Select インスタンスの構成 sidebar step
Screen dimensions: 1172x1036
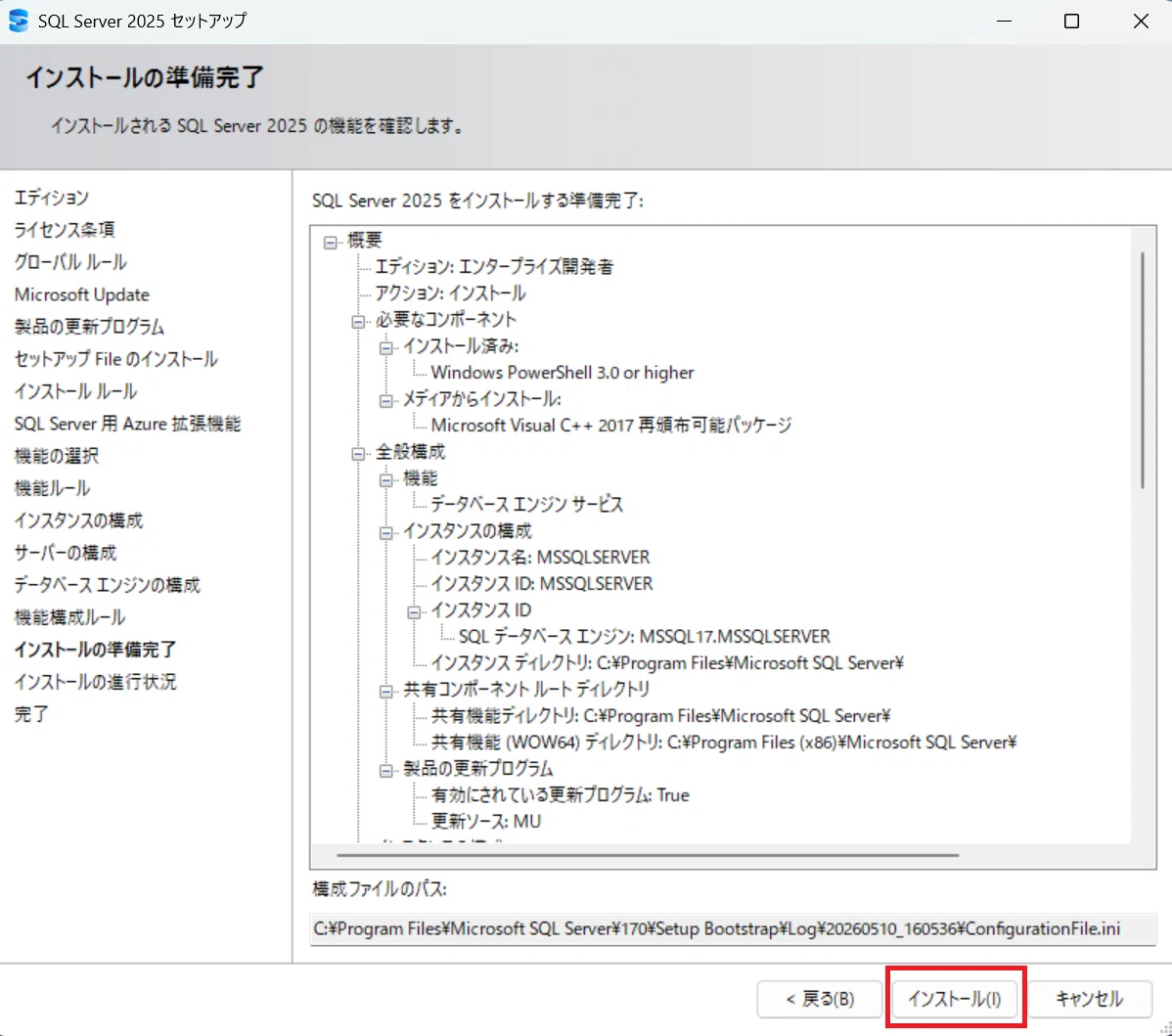pyautogui.click(x=78, y=520)
